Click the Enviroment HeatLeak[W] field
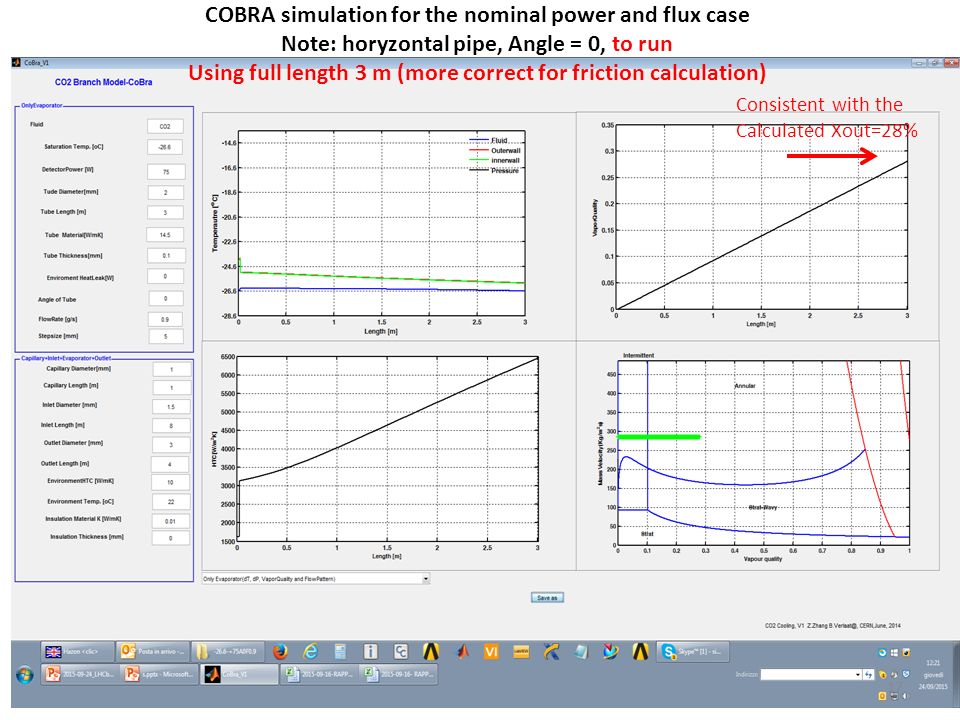The image size is (960, 720). pos(165,277)
